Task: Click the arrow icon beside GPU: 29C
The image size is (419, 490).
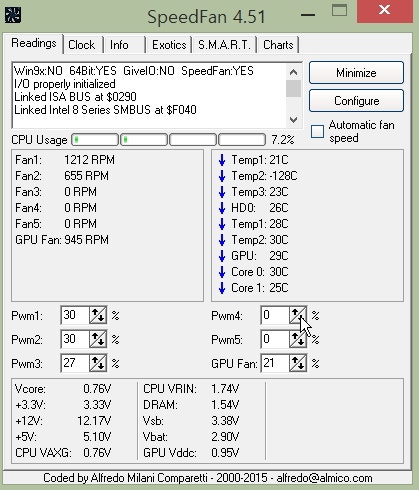Action: tap(222, 256)
